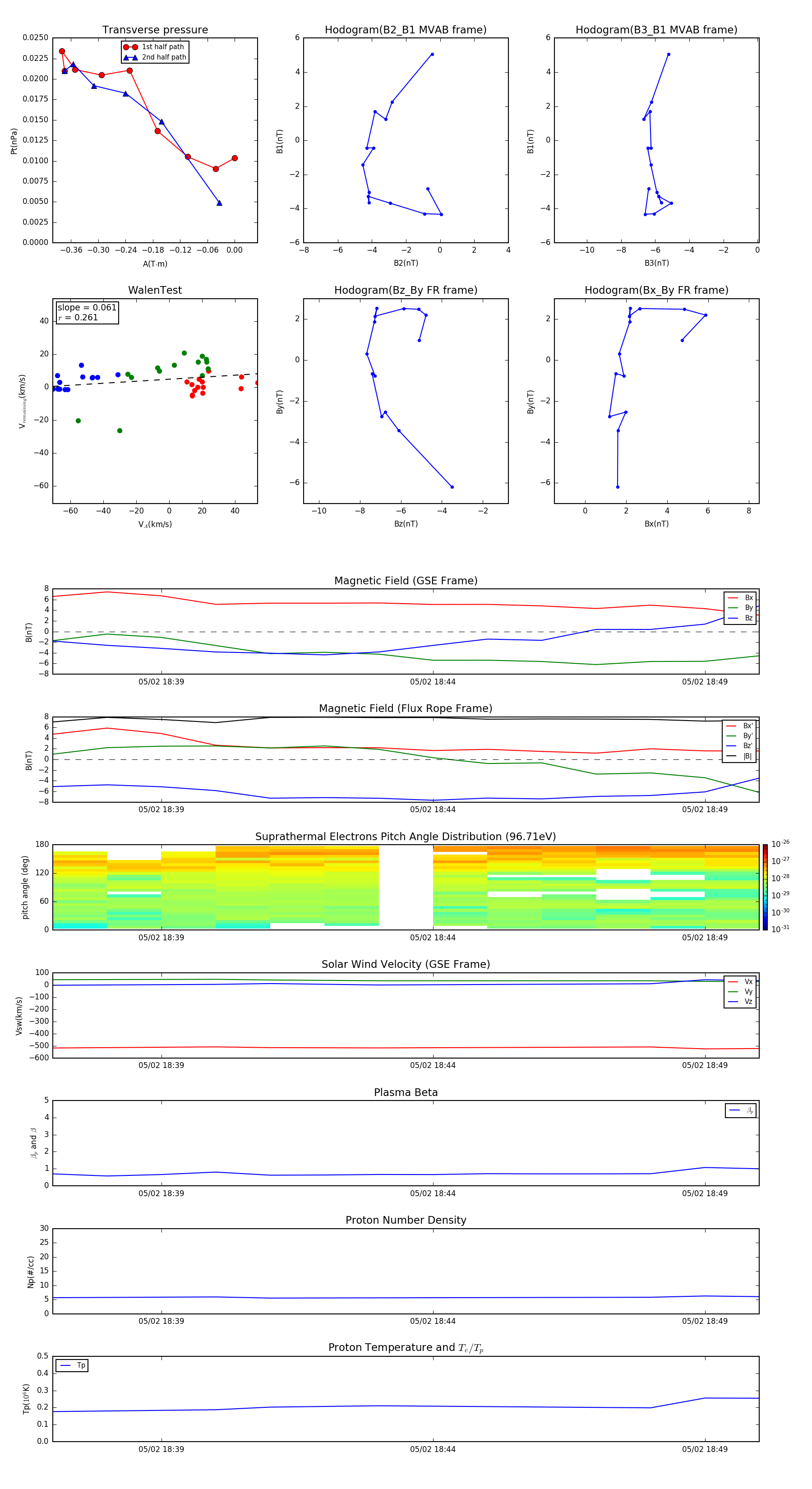This screenshot has height=1489, width=812.
Task: Click '05/02 18:49' tick under Plasma Beta plot
Action: [705, 1193]
